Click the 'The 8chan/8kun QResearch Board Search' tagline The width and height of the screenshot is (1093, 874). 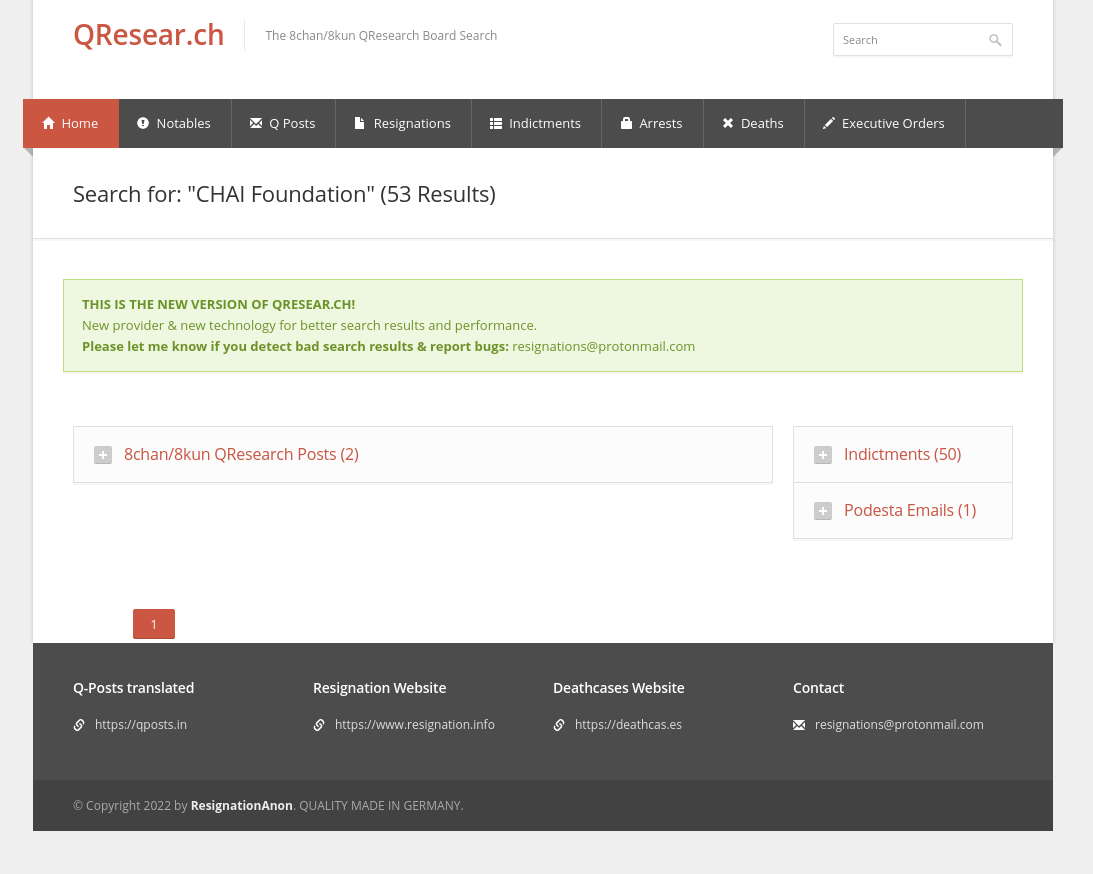click(x=381, y=36)
